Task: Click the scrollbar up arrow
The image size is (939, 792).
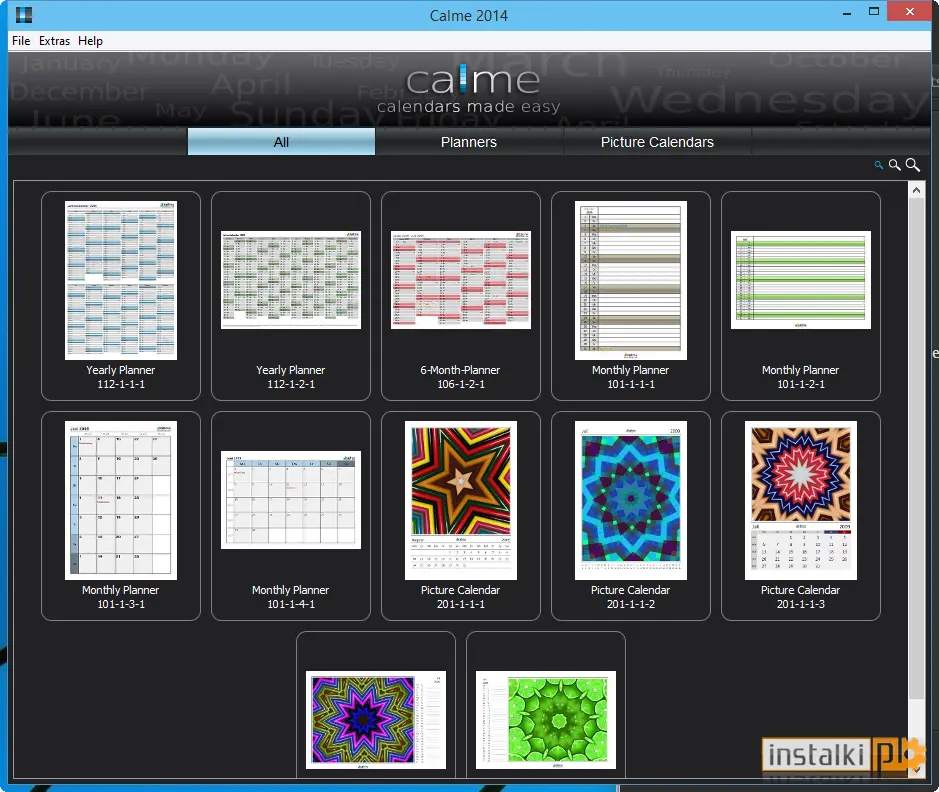Action: 916,190
